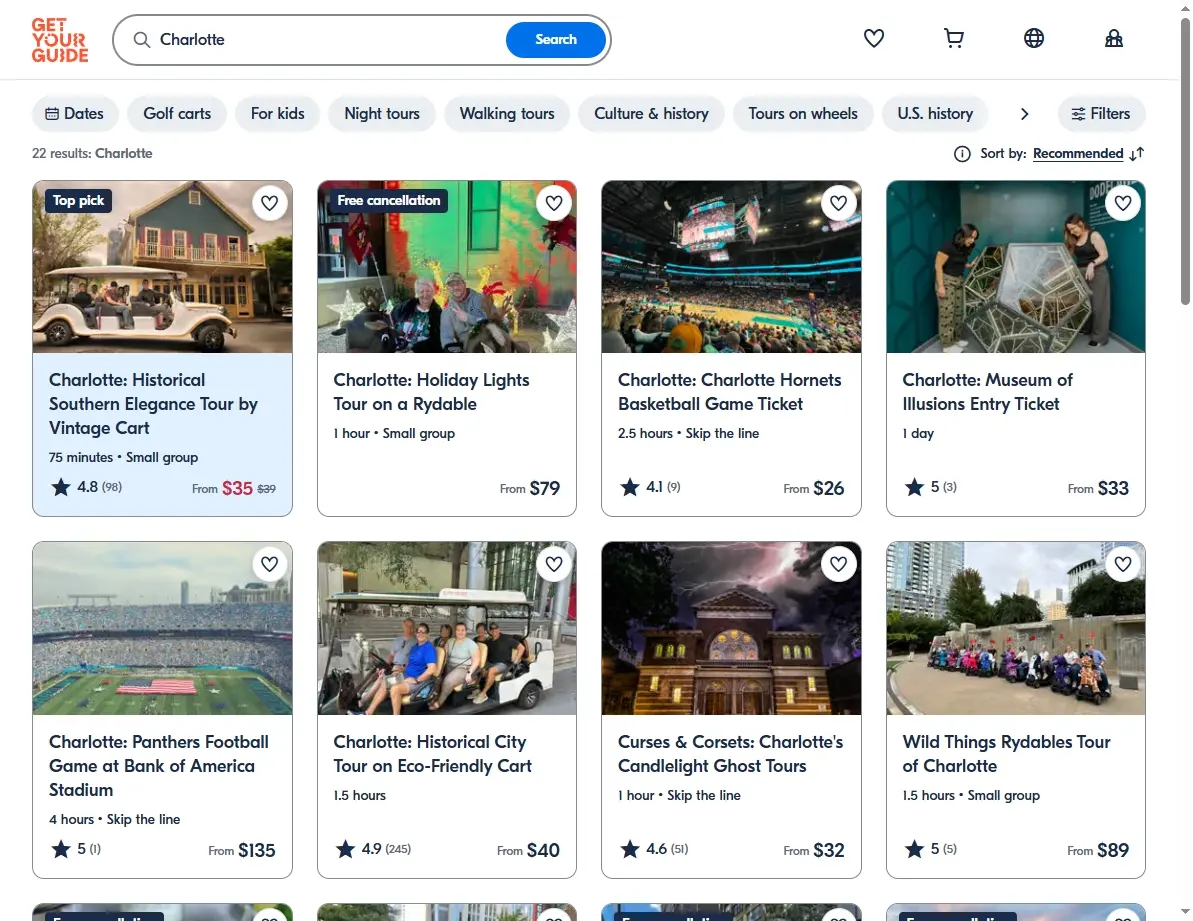Image resolution: width=1193 pixels, height=921 pixels.
Task: Open Museum of Illusions Entry Ticket title
Action: click(x=987, y=392)
